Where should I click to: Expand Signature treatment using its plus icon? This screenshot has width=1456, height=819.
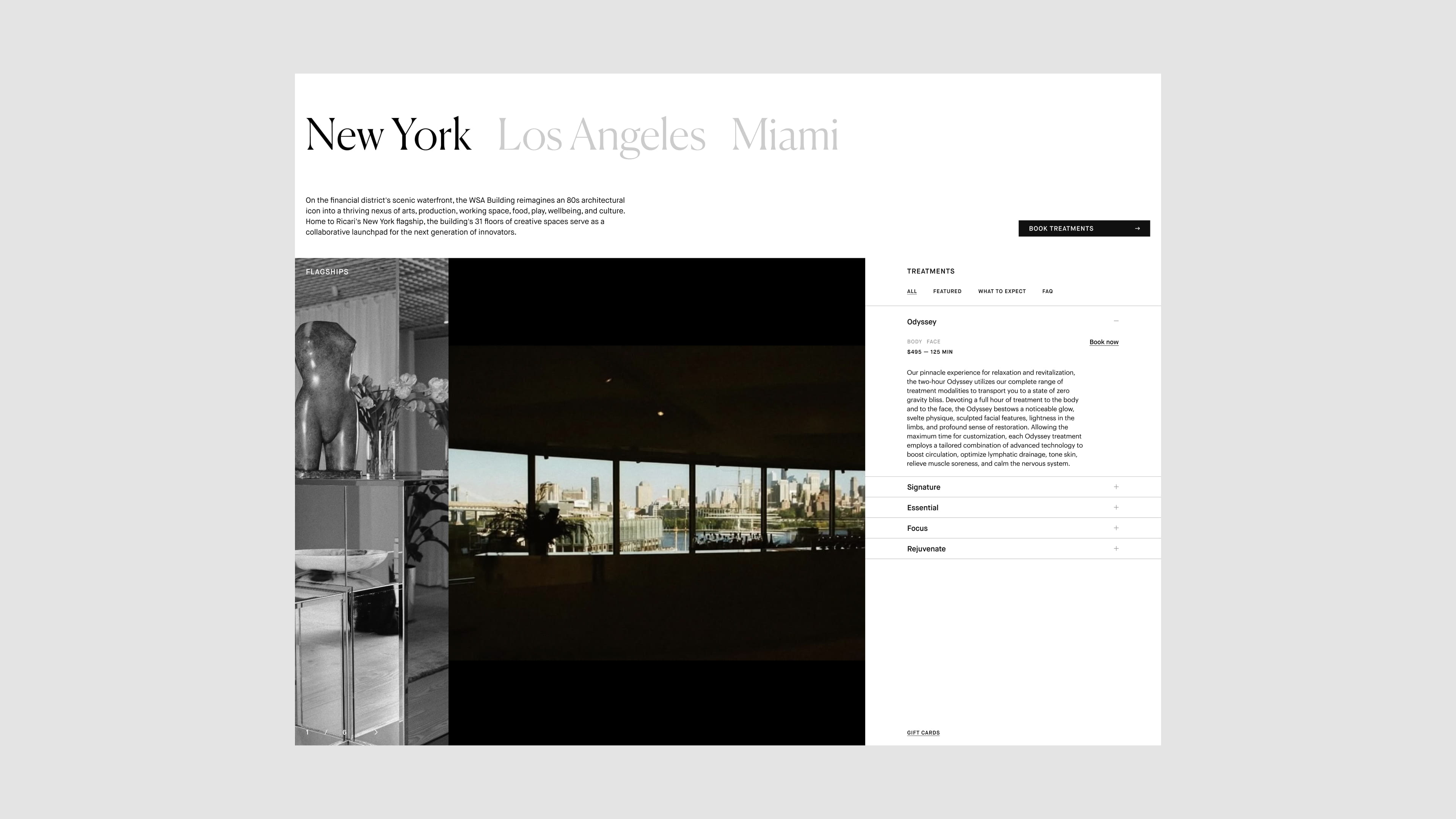tap(1116, 486)
